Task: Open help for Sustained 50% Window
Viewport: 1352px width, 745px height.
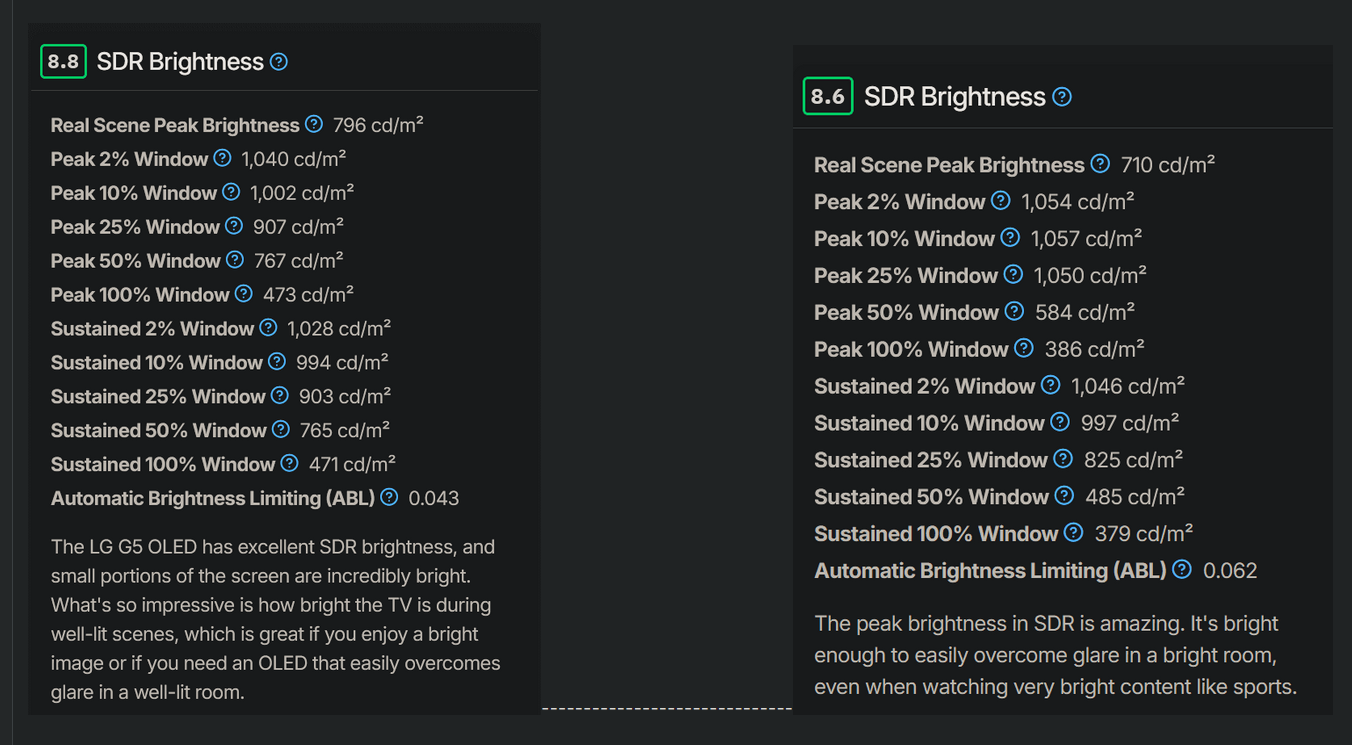Action: coord(279,429)
